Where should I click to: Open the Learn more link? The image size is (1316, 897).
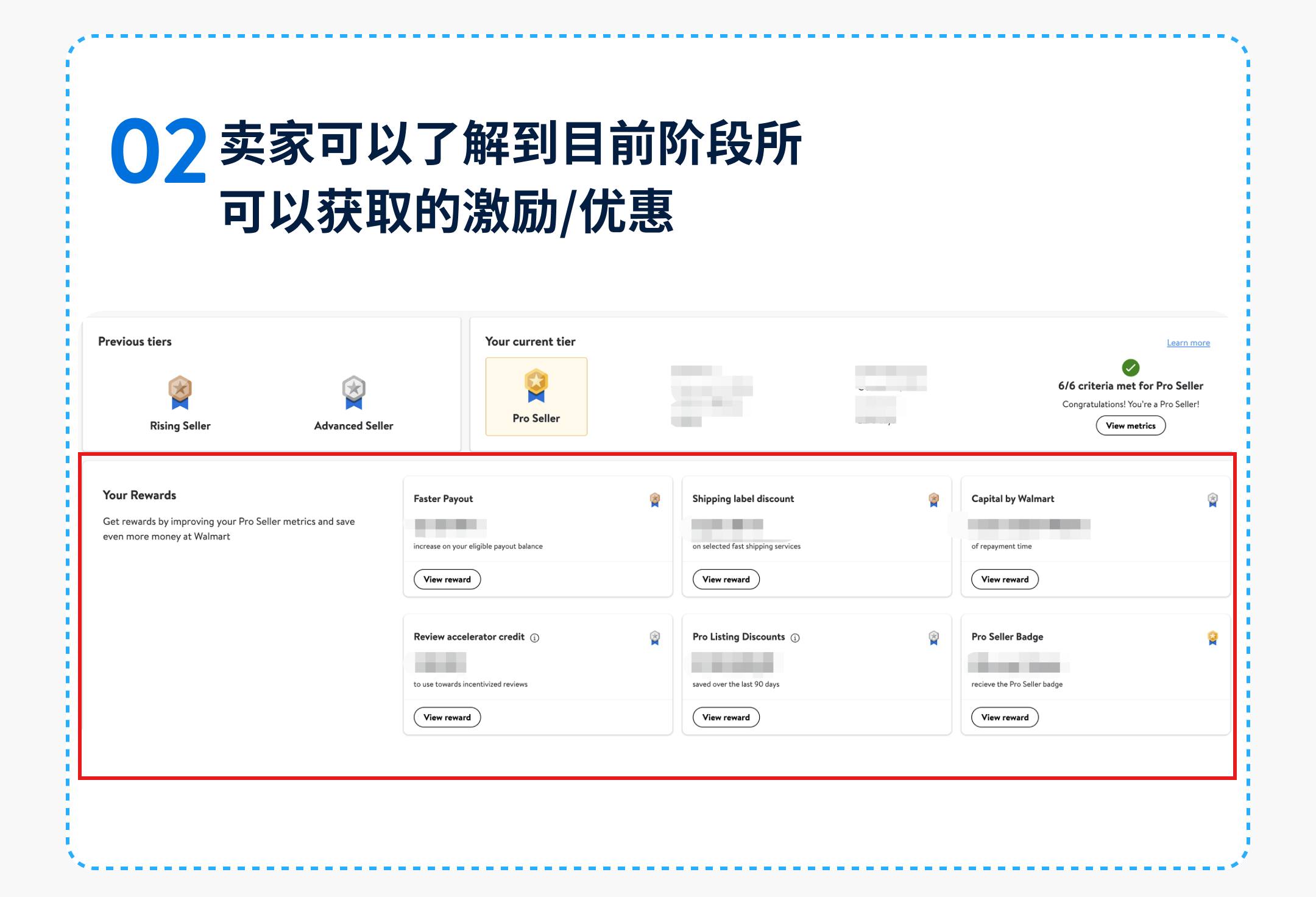pos(1187,342)
